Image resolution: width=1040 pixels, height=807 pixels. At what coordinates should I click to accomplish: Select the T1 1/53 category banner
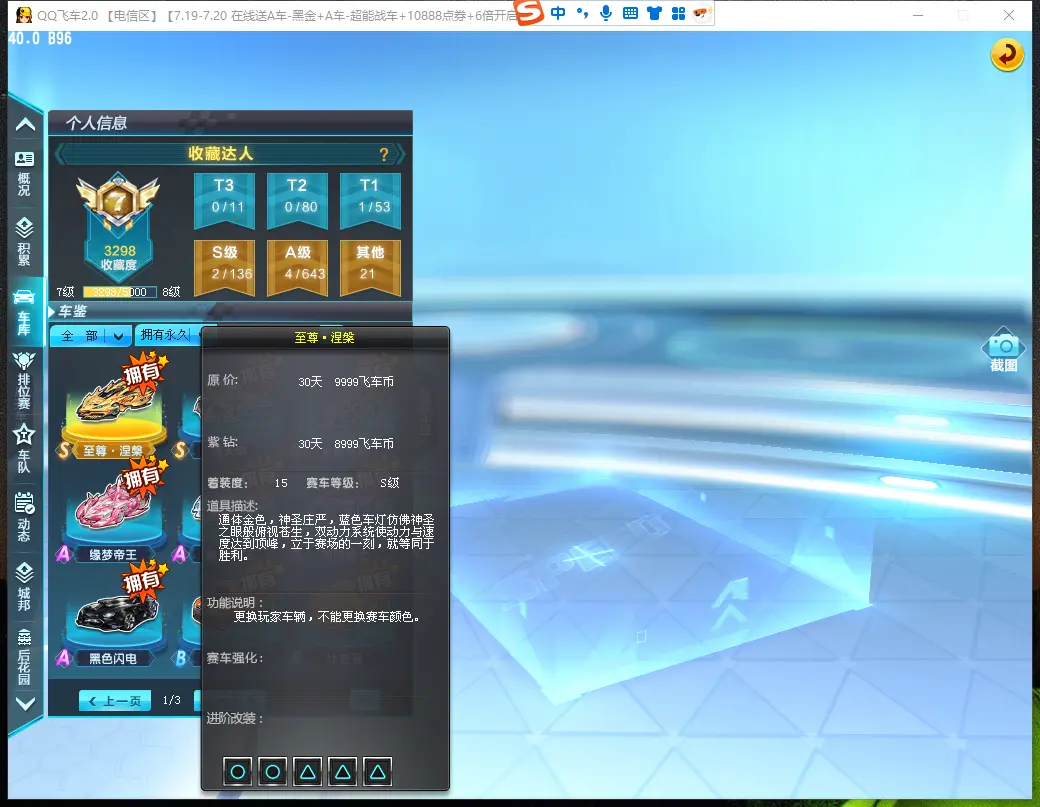pyautogui.click(x=370, y=201)
